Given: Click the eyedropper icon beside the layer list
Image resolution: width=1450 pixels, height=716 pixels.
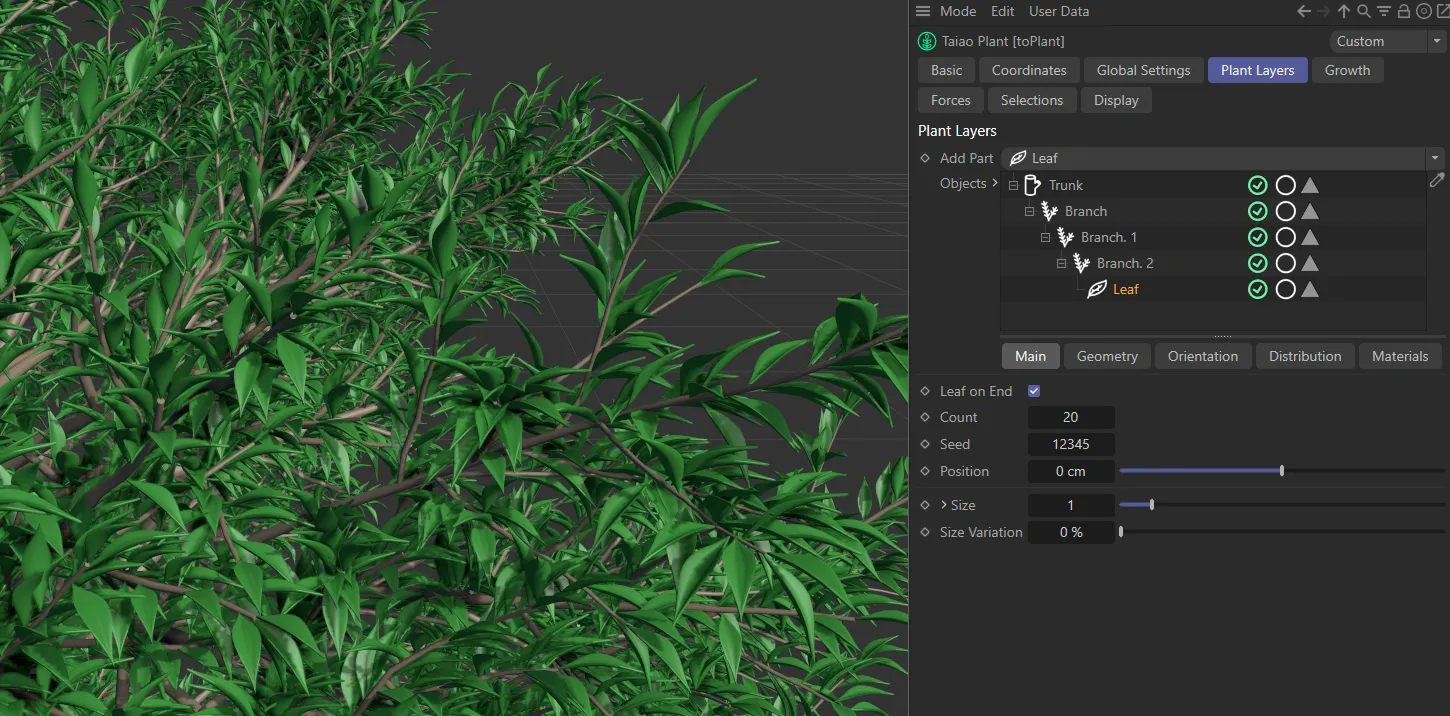Looking at the screenshot, I should 1437,181.
